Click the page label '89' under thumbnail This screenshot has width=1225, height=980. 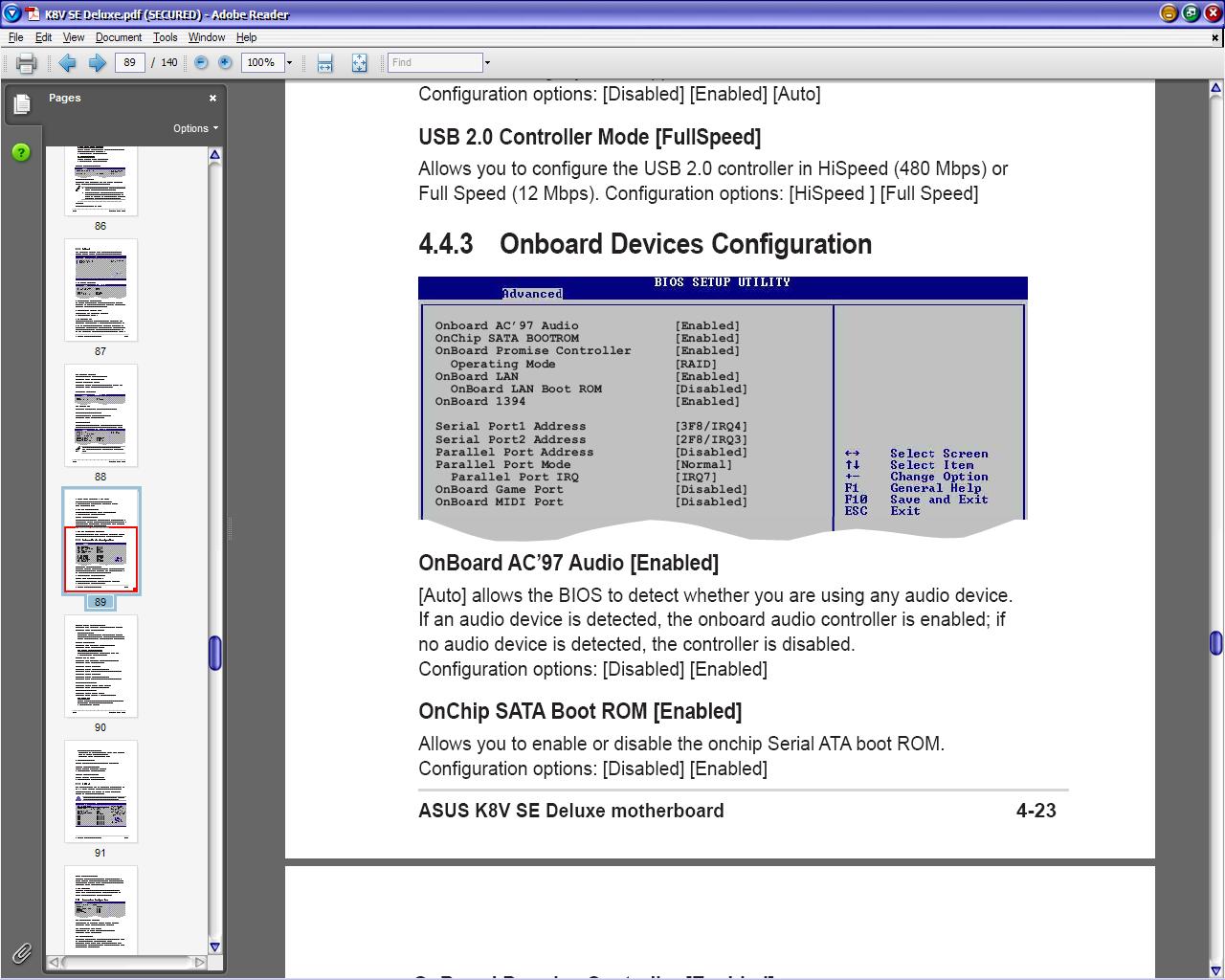[100, 602]
